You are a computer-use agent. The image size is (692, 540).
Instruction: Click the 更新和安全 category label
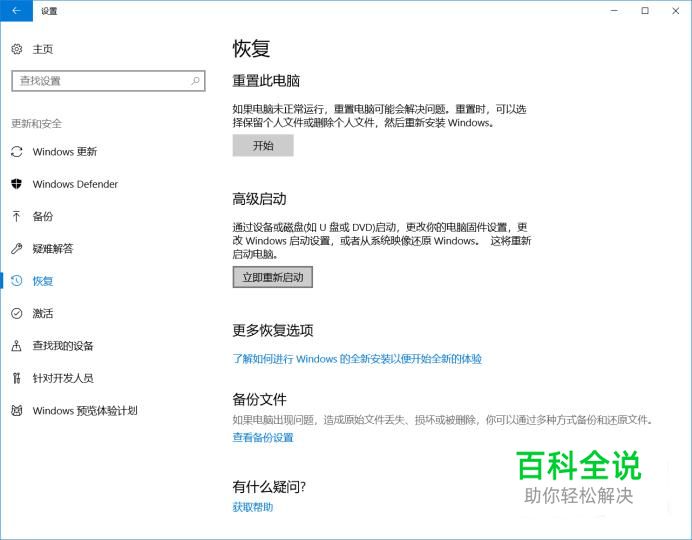click(37, 124)
